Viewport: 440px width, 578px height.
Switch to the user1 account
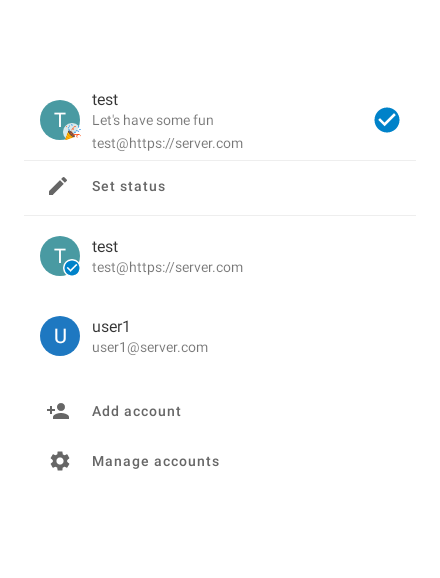220,336
